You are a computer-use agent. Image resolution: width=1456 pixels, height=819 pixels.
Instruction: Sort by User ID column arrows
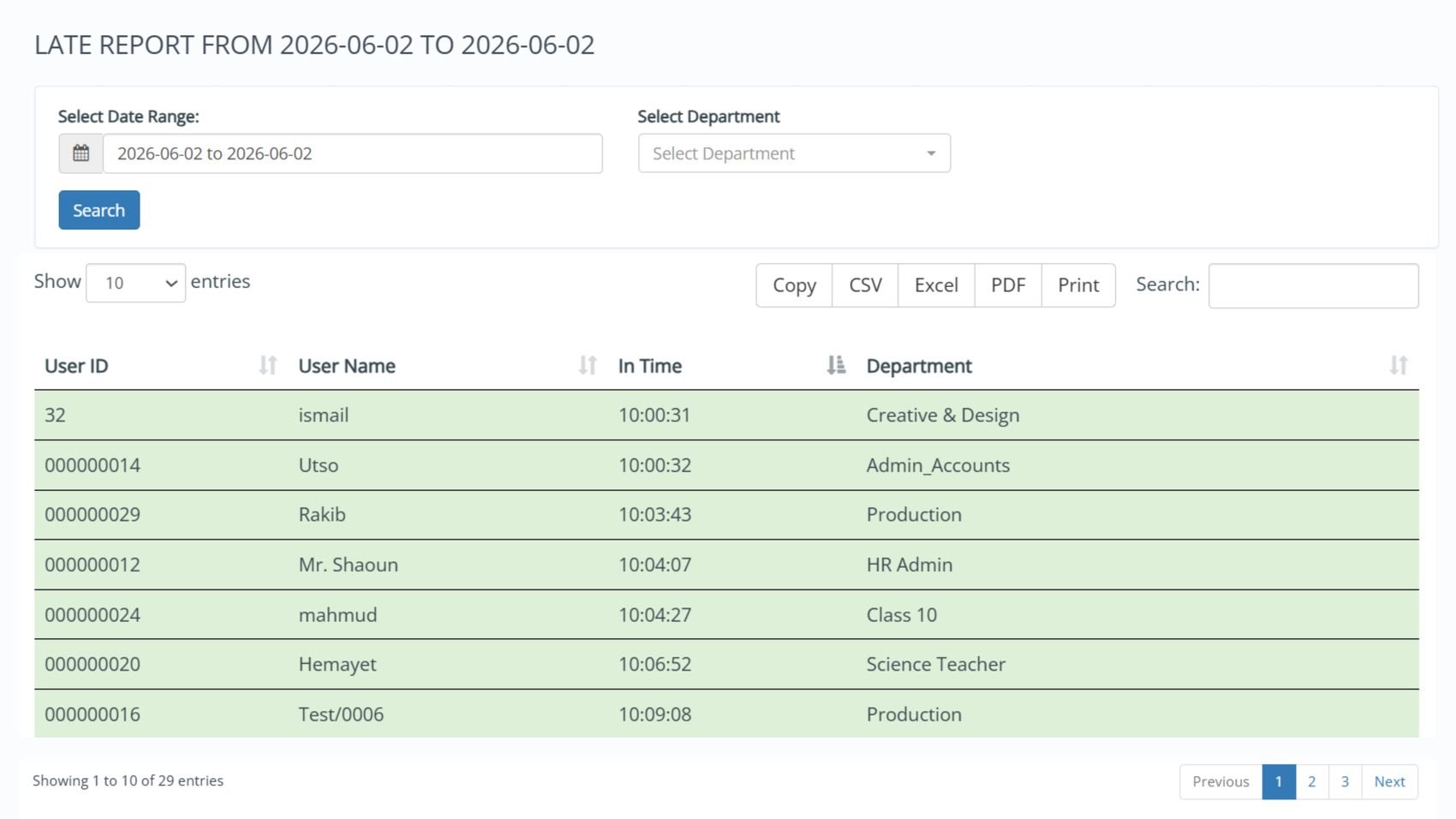(268, 366)
